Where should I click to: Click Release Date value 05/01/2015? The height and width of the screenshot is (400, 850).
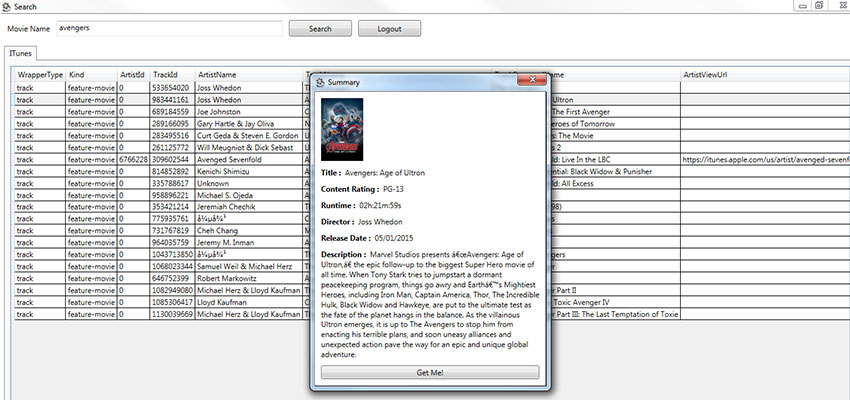pyautogui.click(x=394, y=238)
